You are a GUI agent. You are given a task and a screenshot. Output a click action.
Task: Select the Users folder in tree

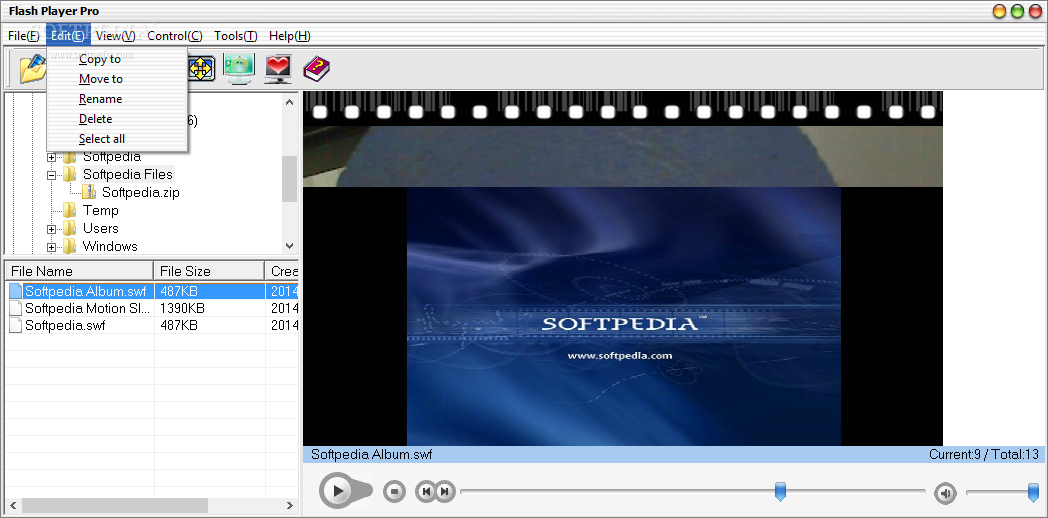coord(100,229)
